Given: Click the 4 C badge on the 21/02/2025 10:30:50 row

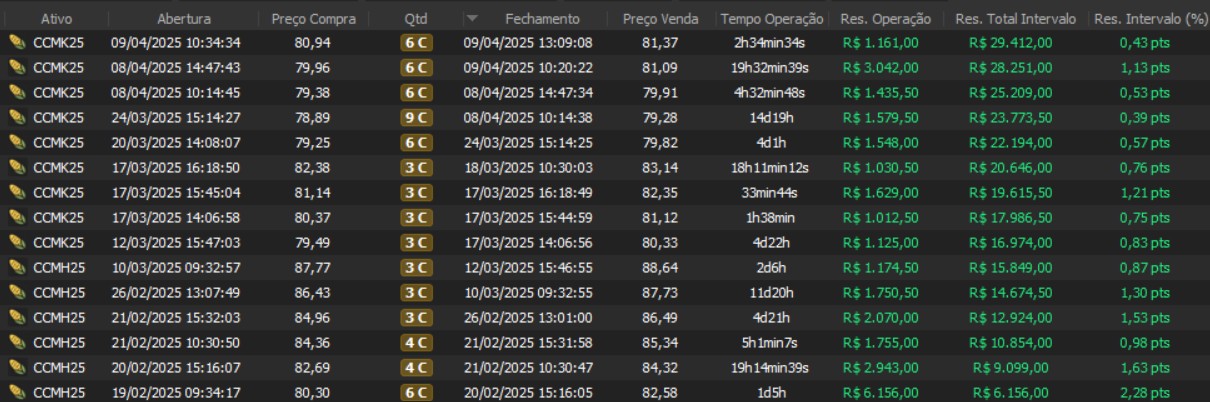Looking at the screenshot, I should [415, 342].
